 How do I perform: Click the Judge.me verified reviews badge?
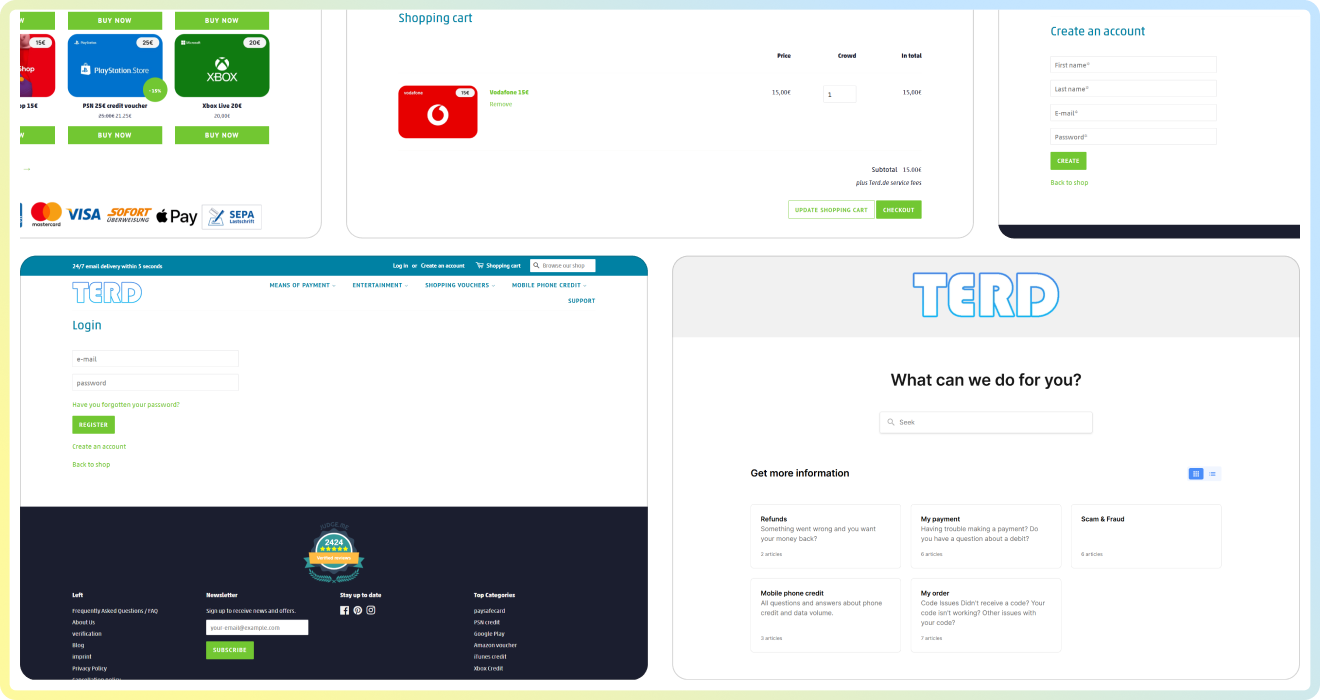(334, 552)
